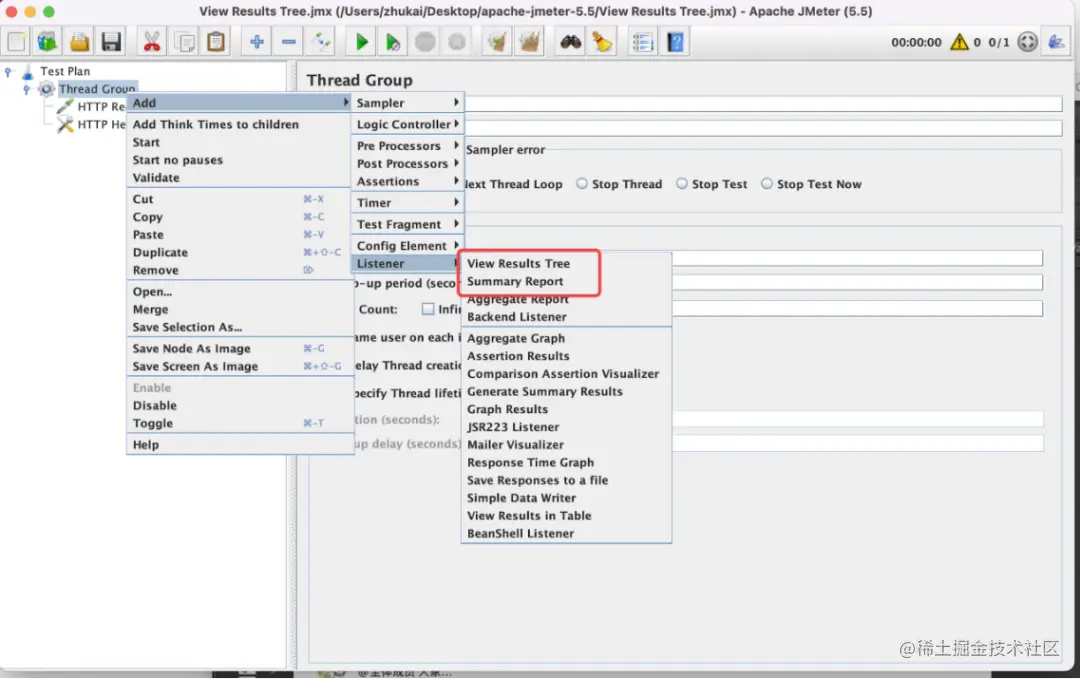The height and width of the screenshot is (679, 1080).
Task: Collapse the Test Plan tree node
Action: click(8, 71)
